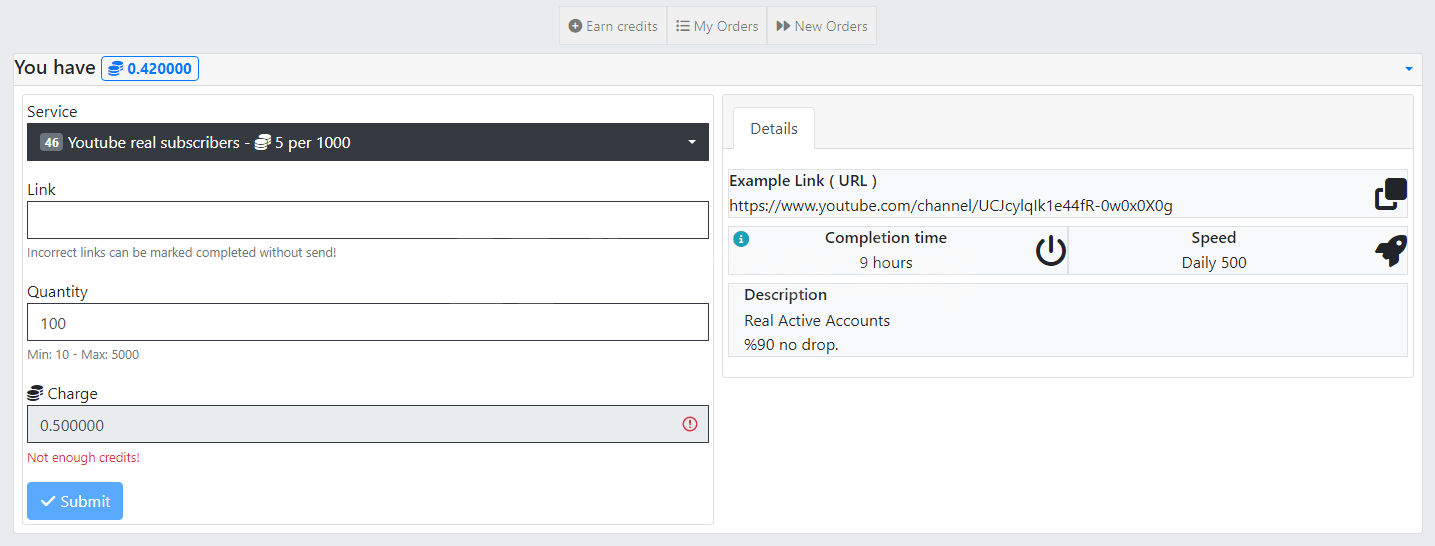Expand the blue caret at balance panel right
The height and width of the screenshot is (546, 1435).
pyautogui.click(x=1408, y=69)
